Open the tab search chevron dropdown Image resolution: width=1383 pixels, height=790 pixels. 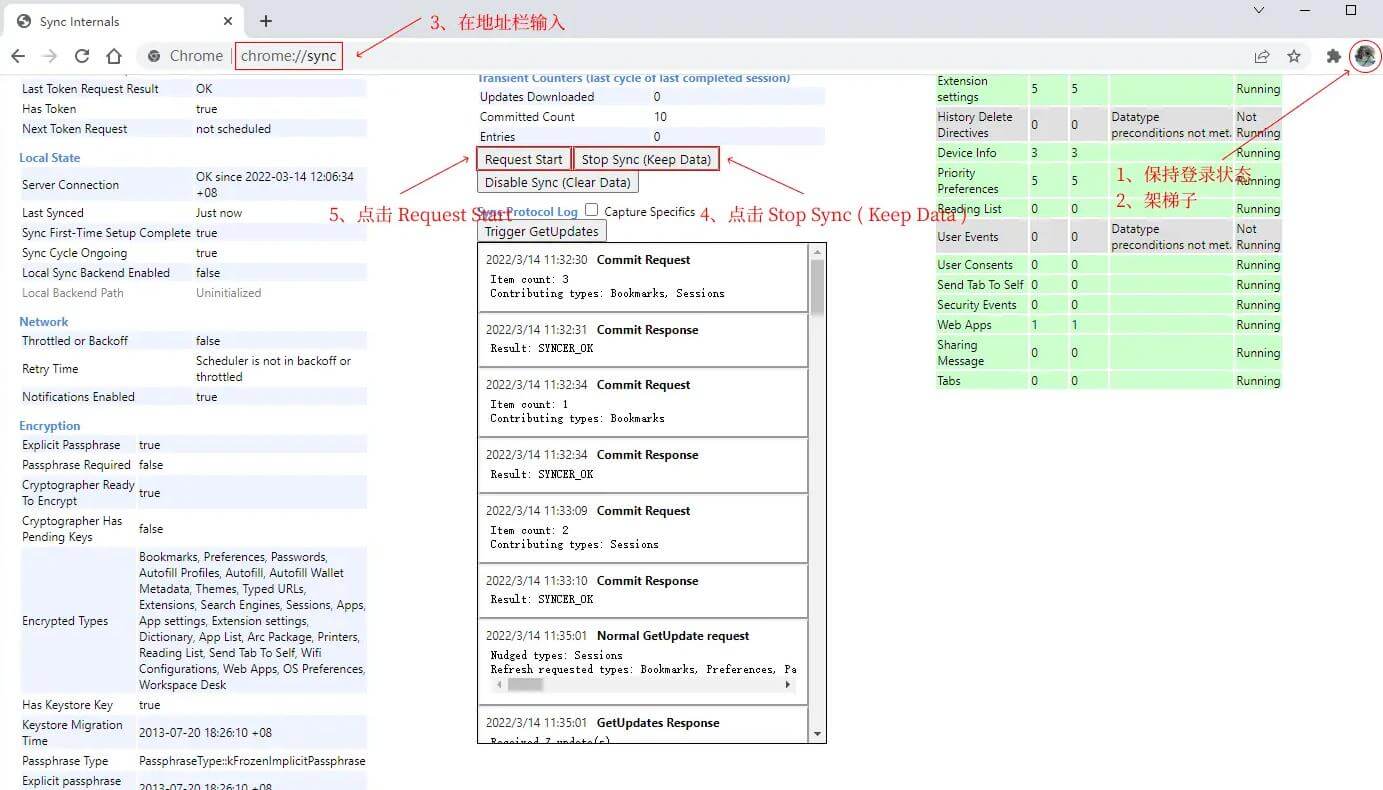coord(1259,10)
